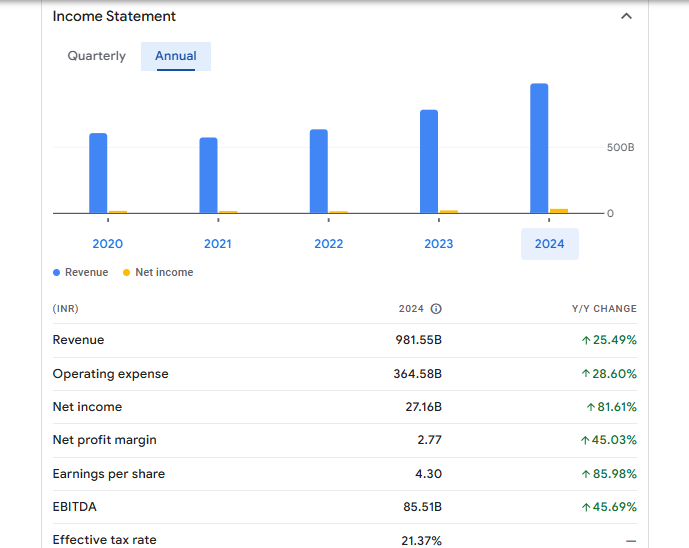Click the 45.69% EBITDA change
The image size is (689, 548).
click(x=609, y=507)
